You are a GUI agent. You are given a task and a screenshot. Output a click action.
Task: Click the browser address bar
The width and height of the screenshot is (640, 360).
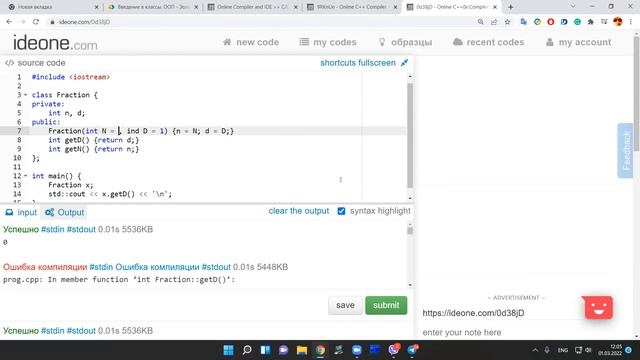click(261, 22)
